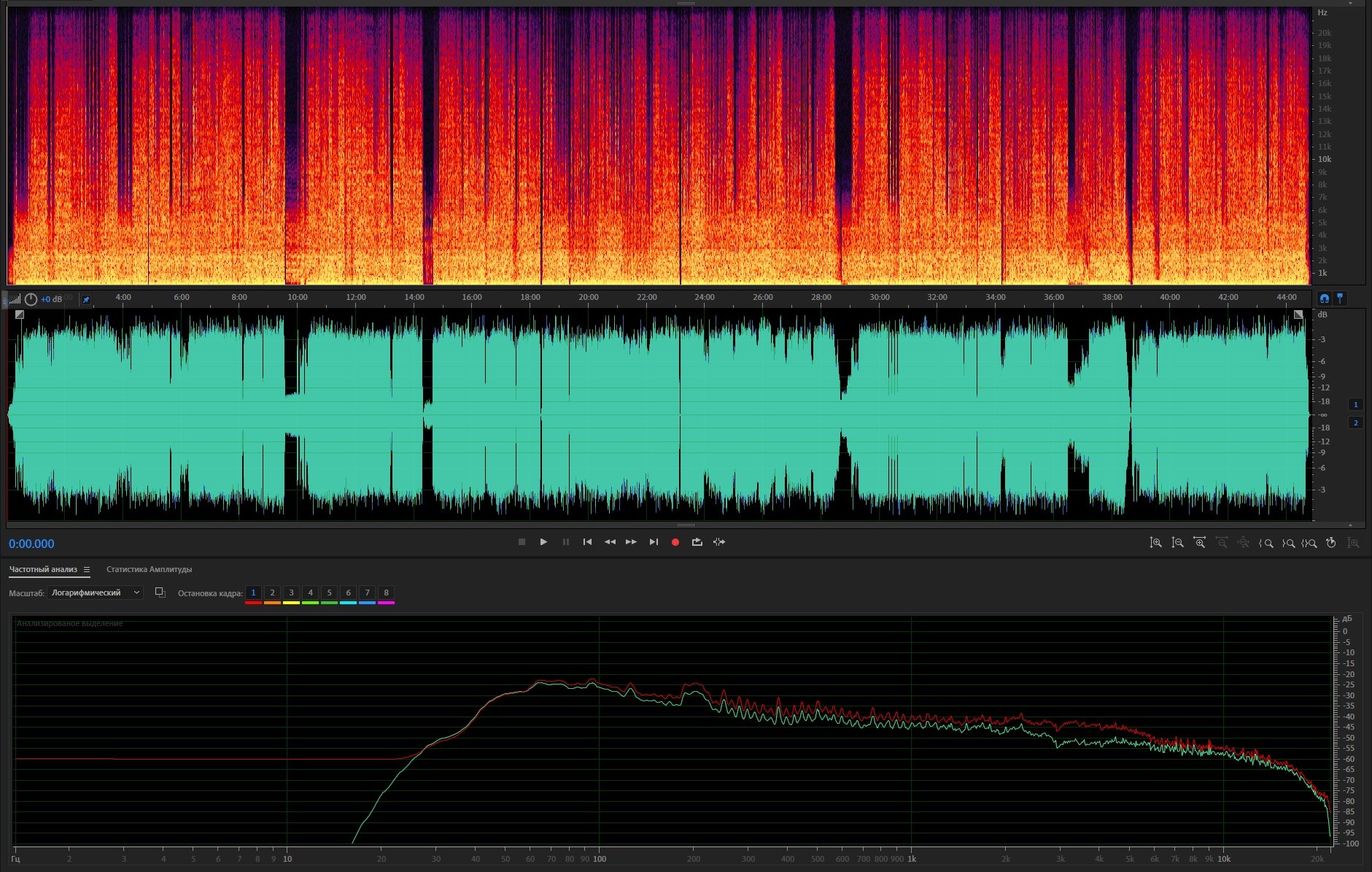Screen dimensions: 1372x872
Task: Click the HUD volume gain knob
Action: pyautogui.click(x=31, y=299)
